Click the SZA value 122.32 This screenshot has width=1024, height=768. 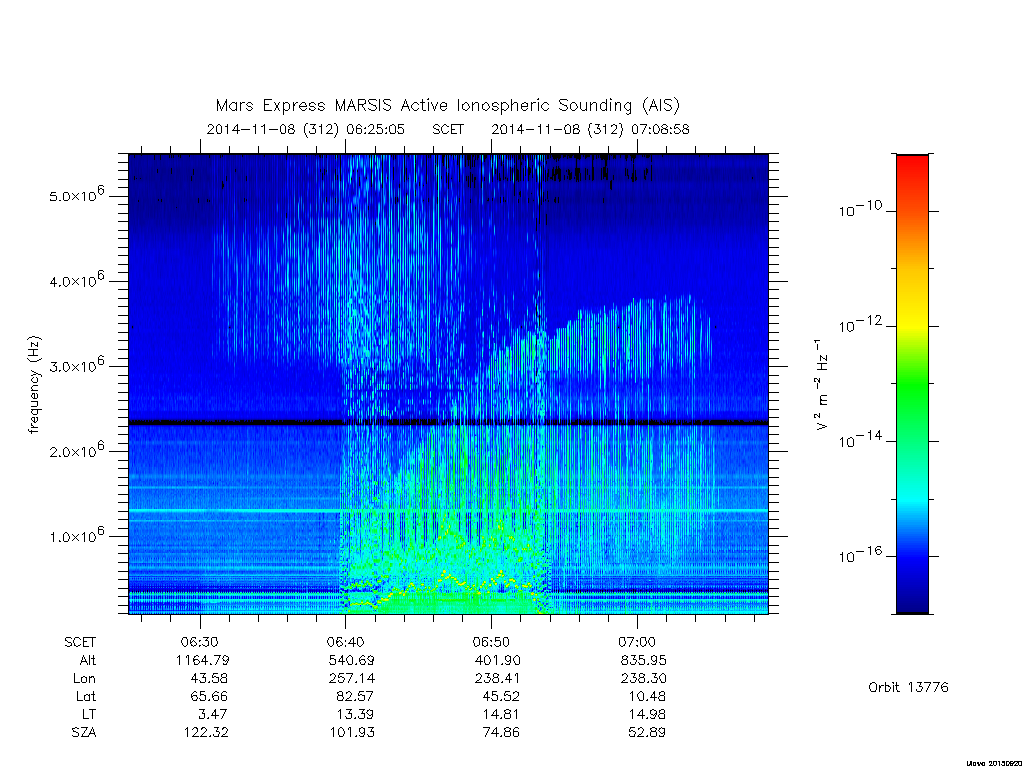[x=206, y=733]
